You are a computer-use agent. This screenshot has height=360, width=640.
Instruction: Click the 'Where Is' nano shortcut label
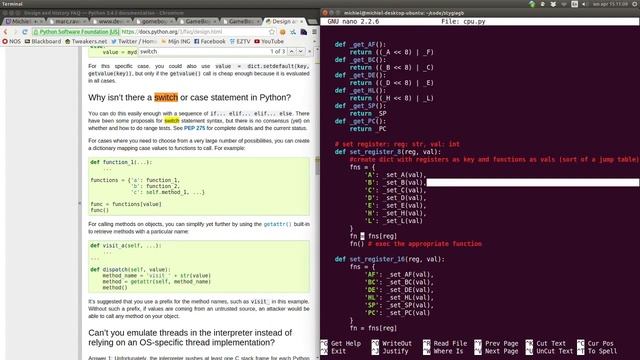(448, 351)
